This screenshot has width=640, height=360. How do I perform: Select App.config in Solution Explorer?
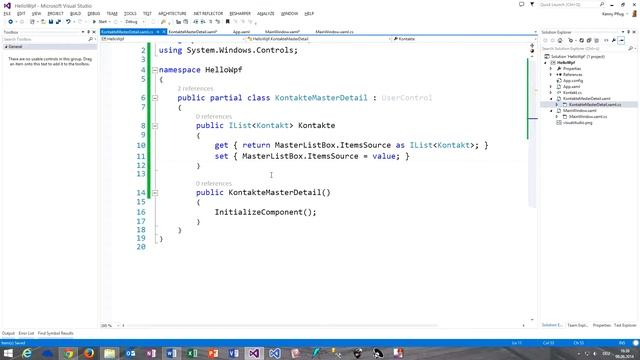click(573, 81)
